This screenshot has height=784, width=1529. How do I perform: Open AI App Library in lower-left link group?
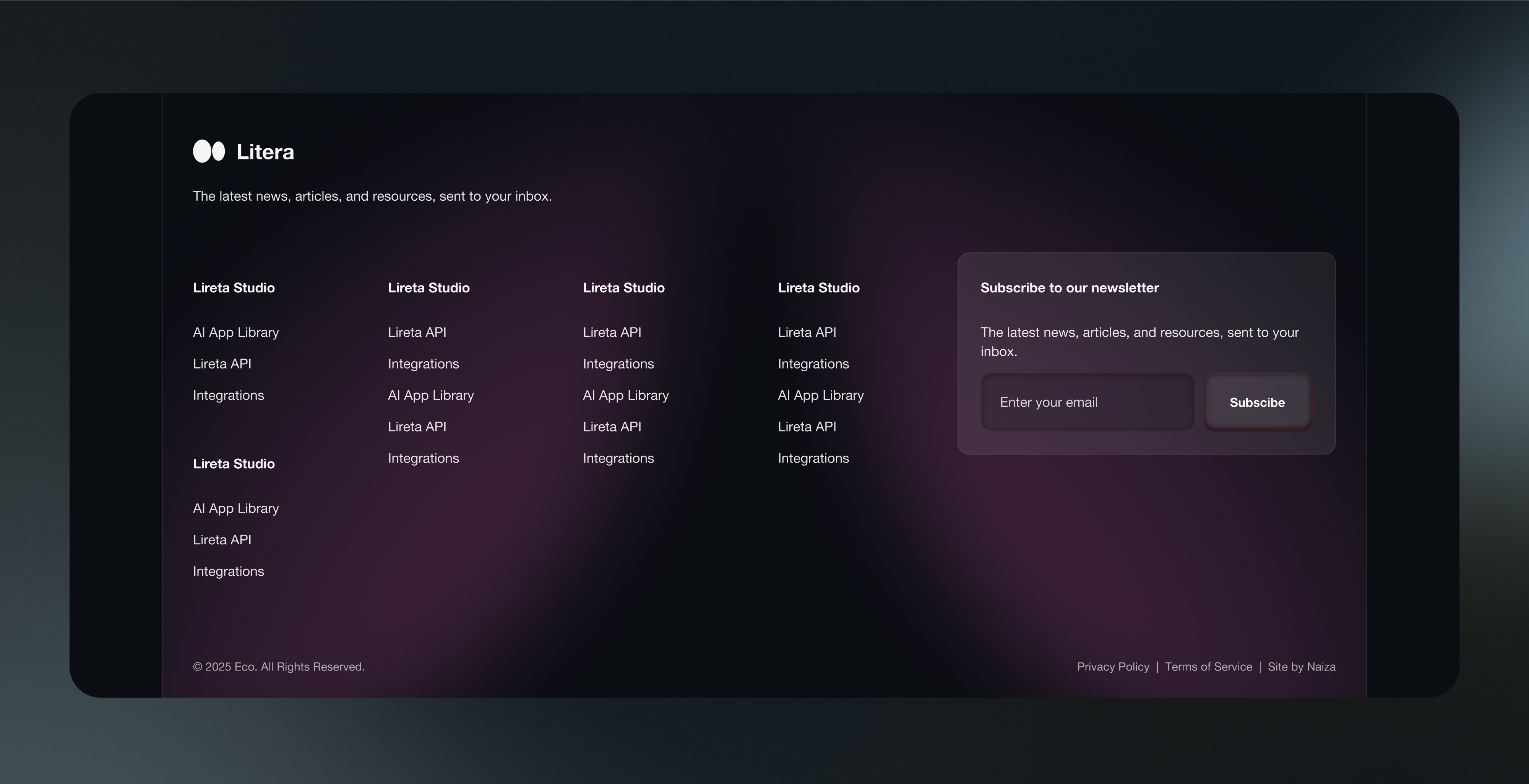[x=235, y=509]
